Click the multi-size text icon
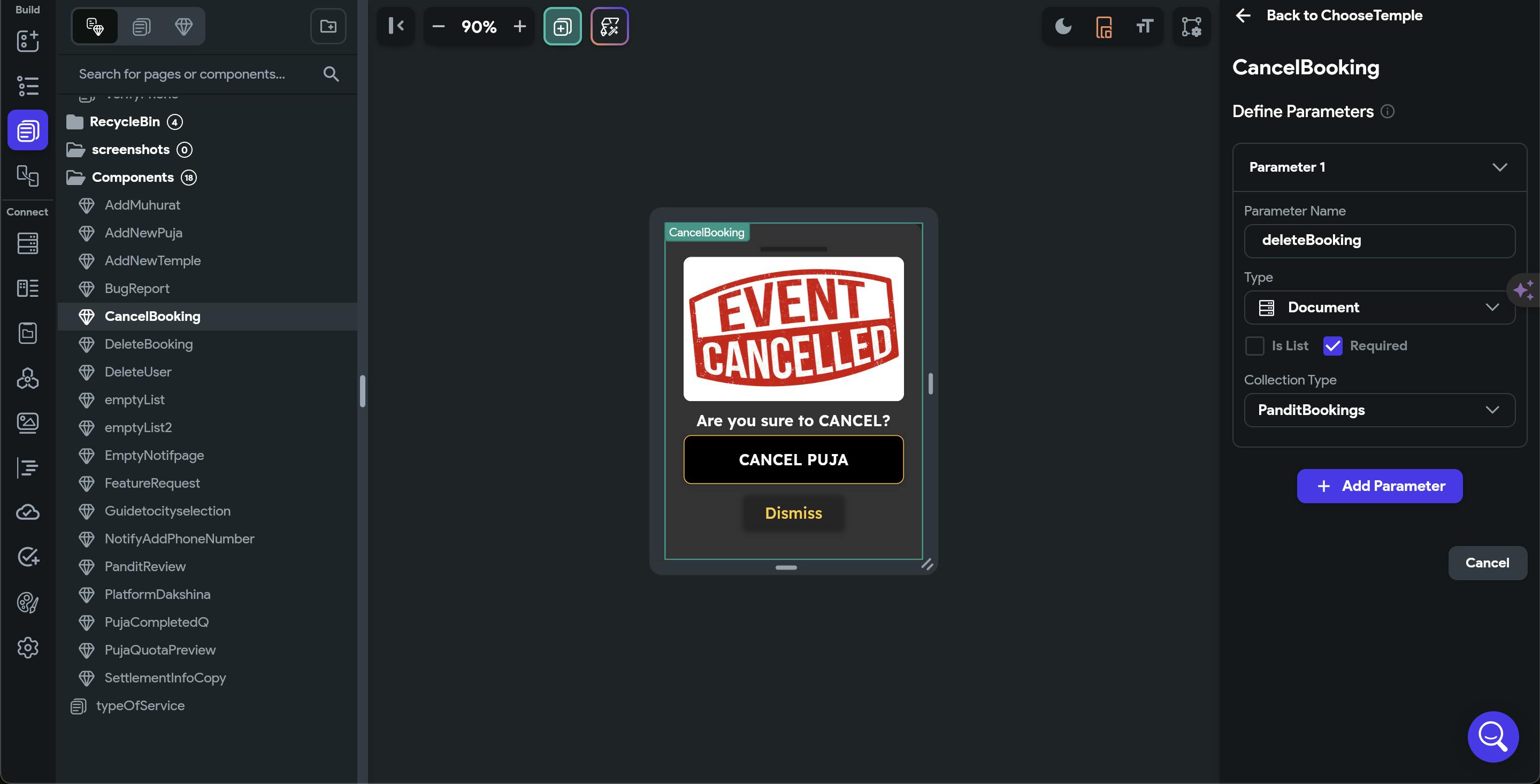This screenshot has height=784, width=1540. click(1144, 26)
